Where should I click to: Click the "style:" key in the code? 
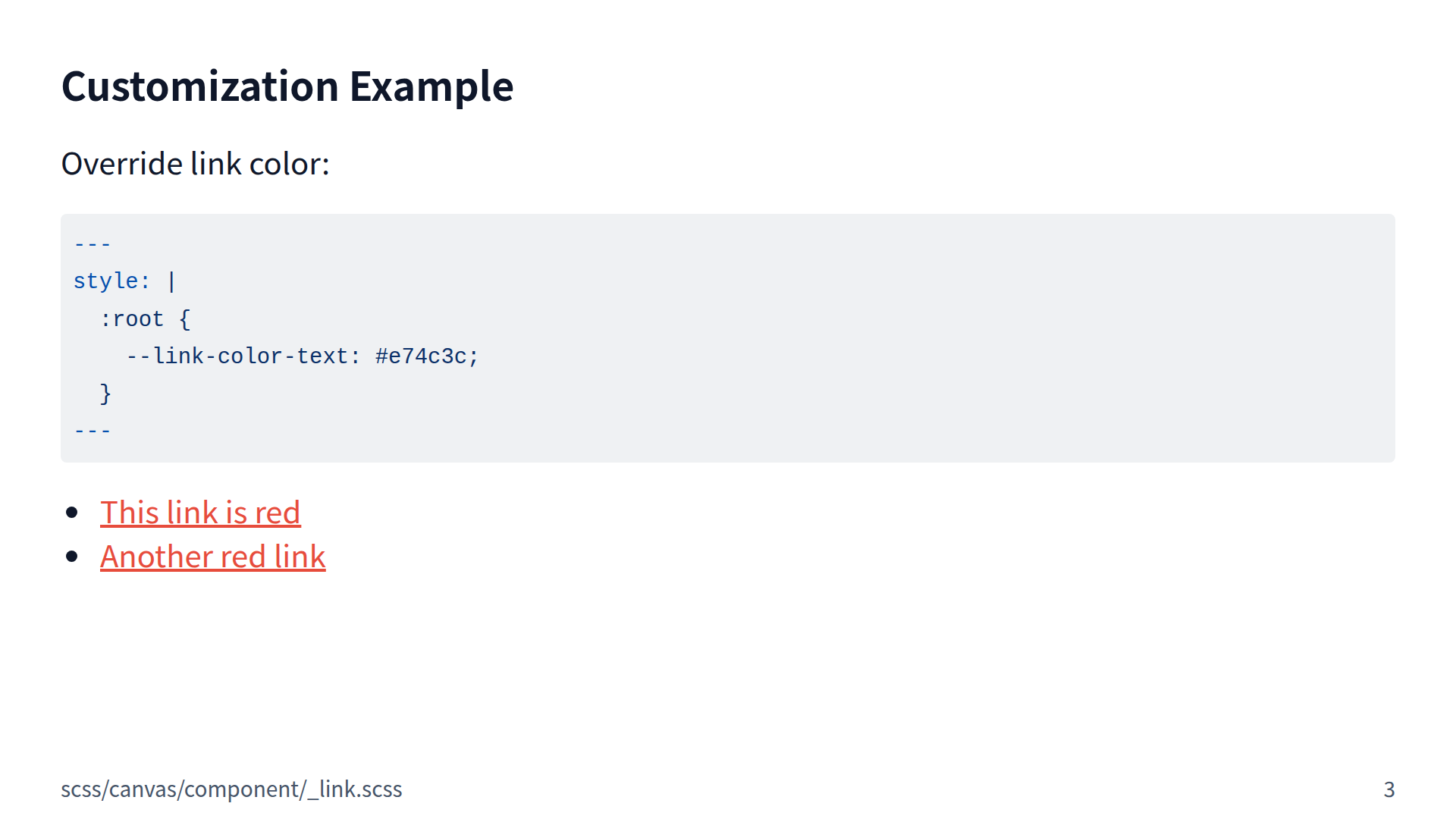pyautogui.click(x=111, y=281)
